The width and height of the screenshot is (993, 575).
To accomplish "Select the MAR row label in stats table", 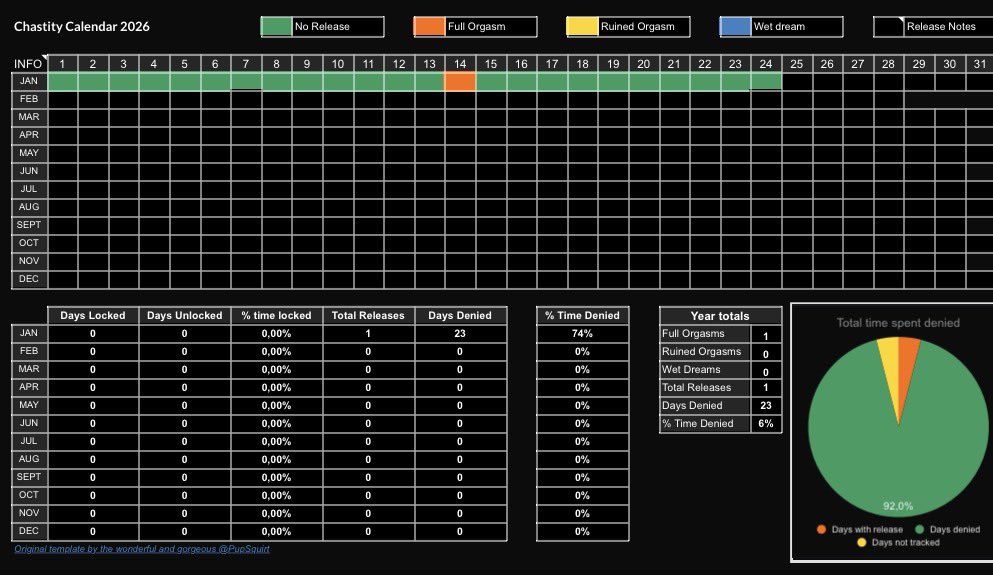I will click(29, 369).
